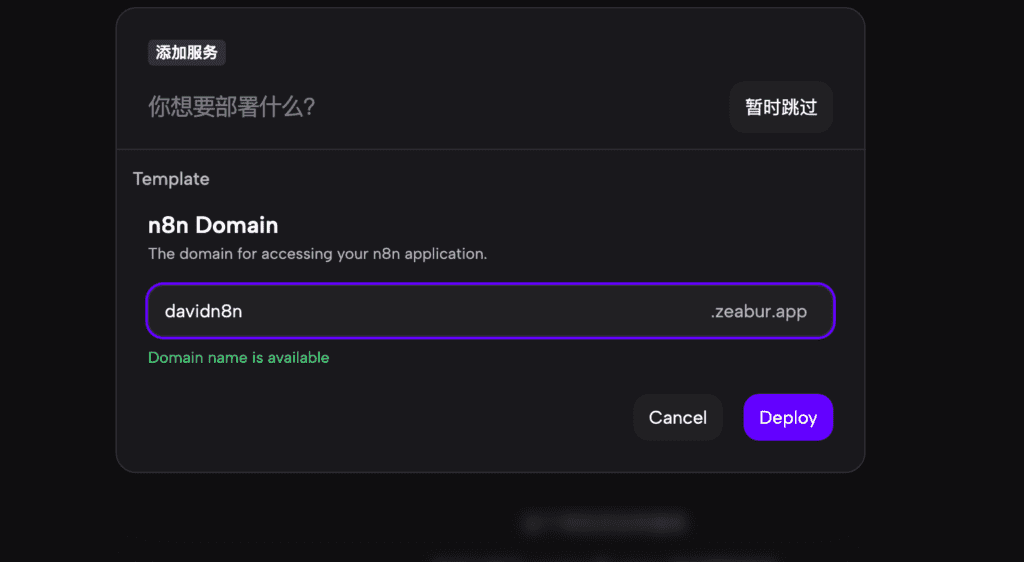This screenshot has height=562, width=1024.
Task: Click the davidn8n text in the domain box
Action: tap(204, 312)
